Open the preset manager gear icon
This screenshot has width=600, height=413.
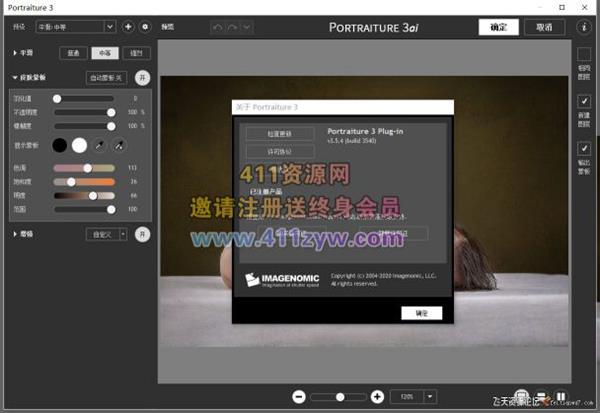coord(145,27)
